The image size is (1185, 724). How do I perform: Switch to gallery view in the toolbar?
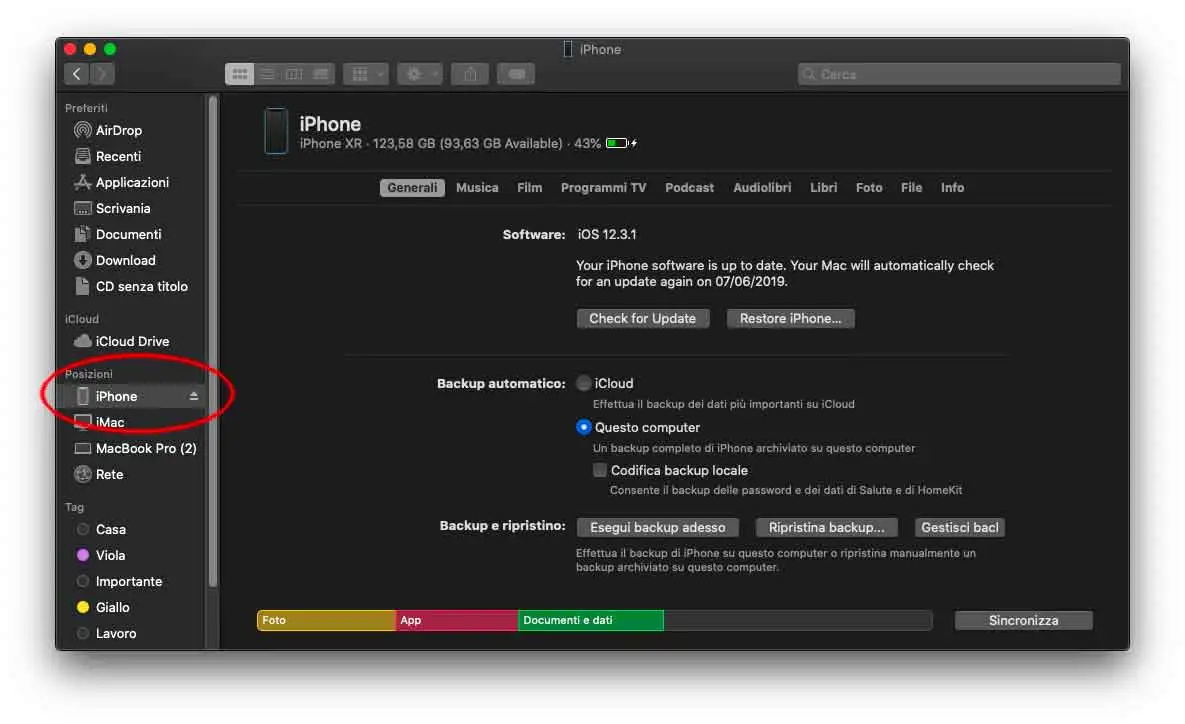[320, 73]
